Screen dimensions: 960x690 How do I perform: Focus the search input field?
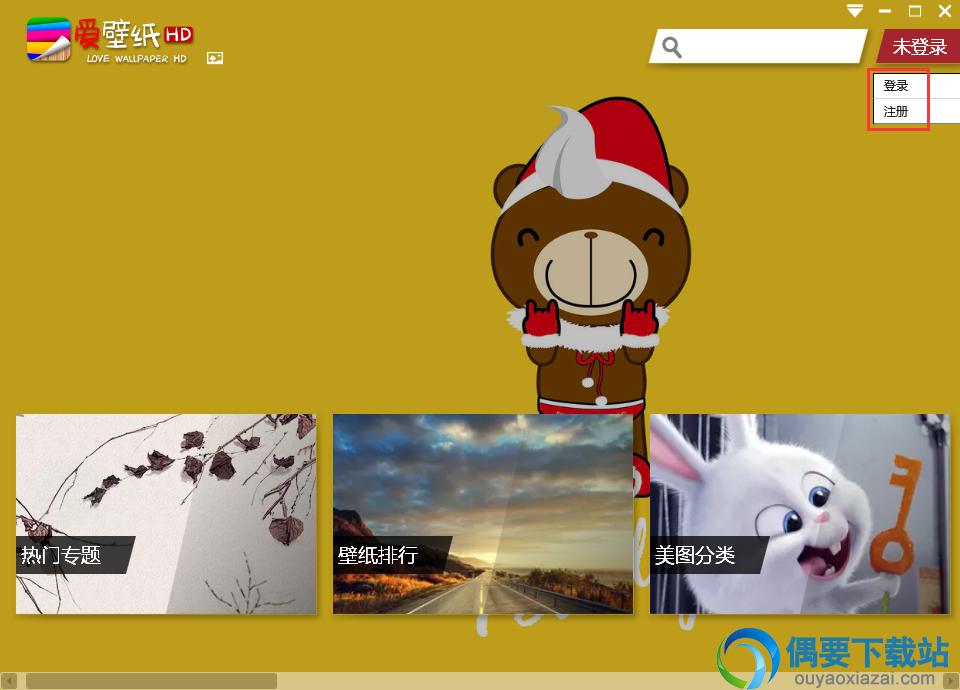759,46
